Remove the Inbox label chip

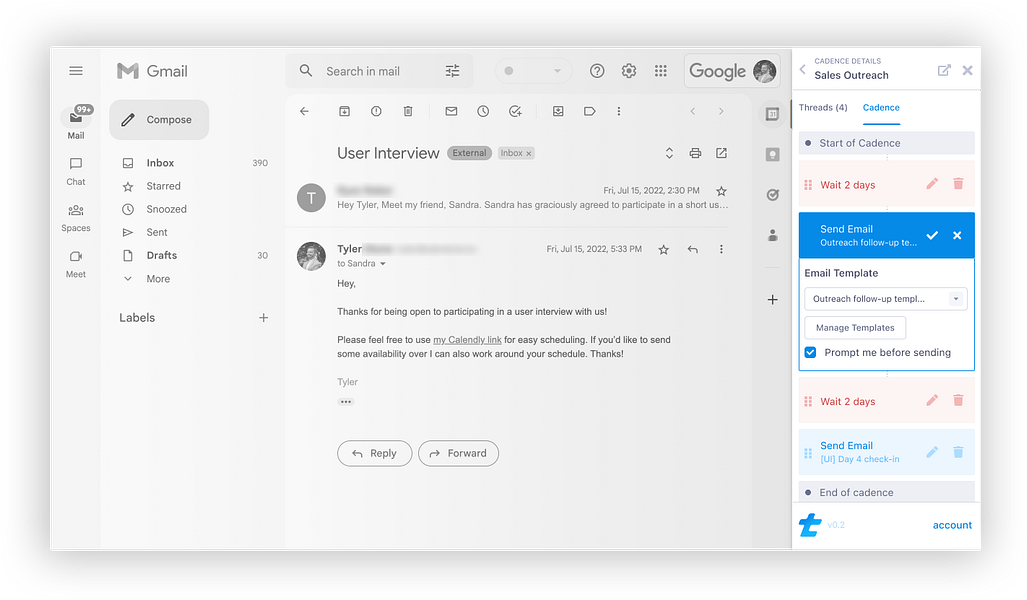point(529,153)
